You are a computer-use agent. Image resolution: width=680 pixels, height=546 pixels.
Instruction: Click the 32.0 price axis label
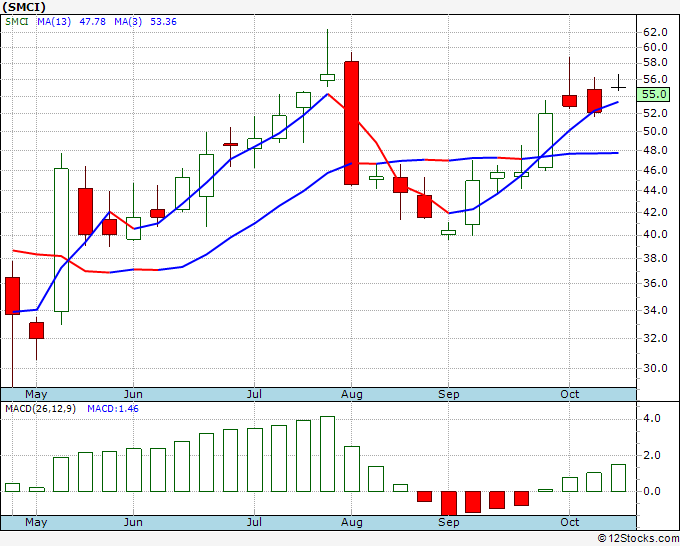tap(655, 338)
